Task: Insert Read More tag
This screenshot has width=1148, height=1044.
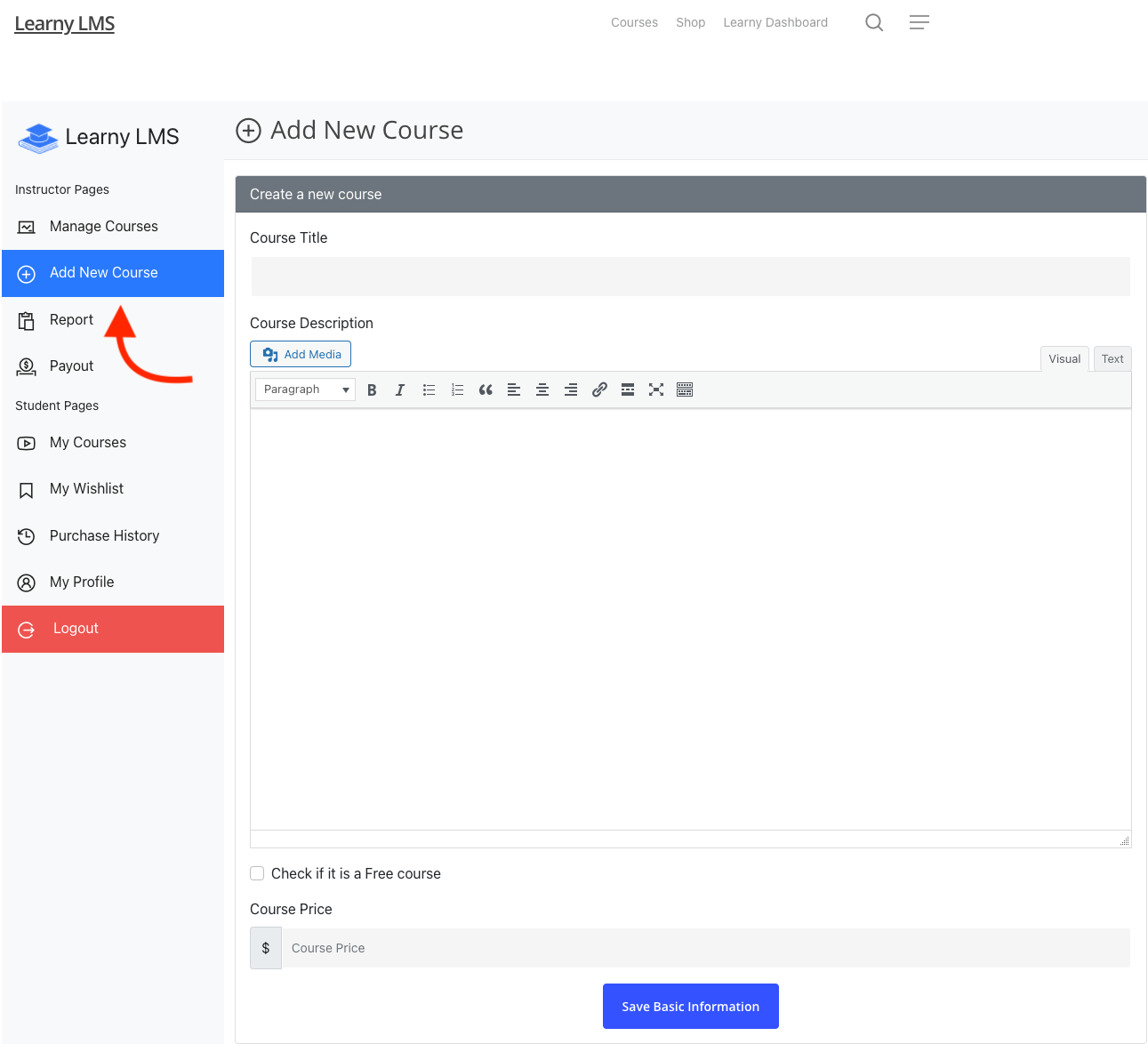Action: (x=628, y=389)
